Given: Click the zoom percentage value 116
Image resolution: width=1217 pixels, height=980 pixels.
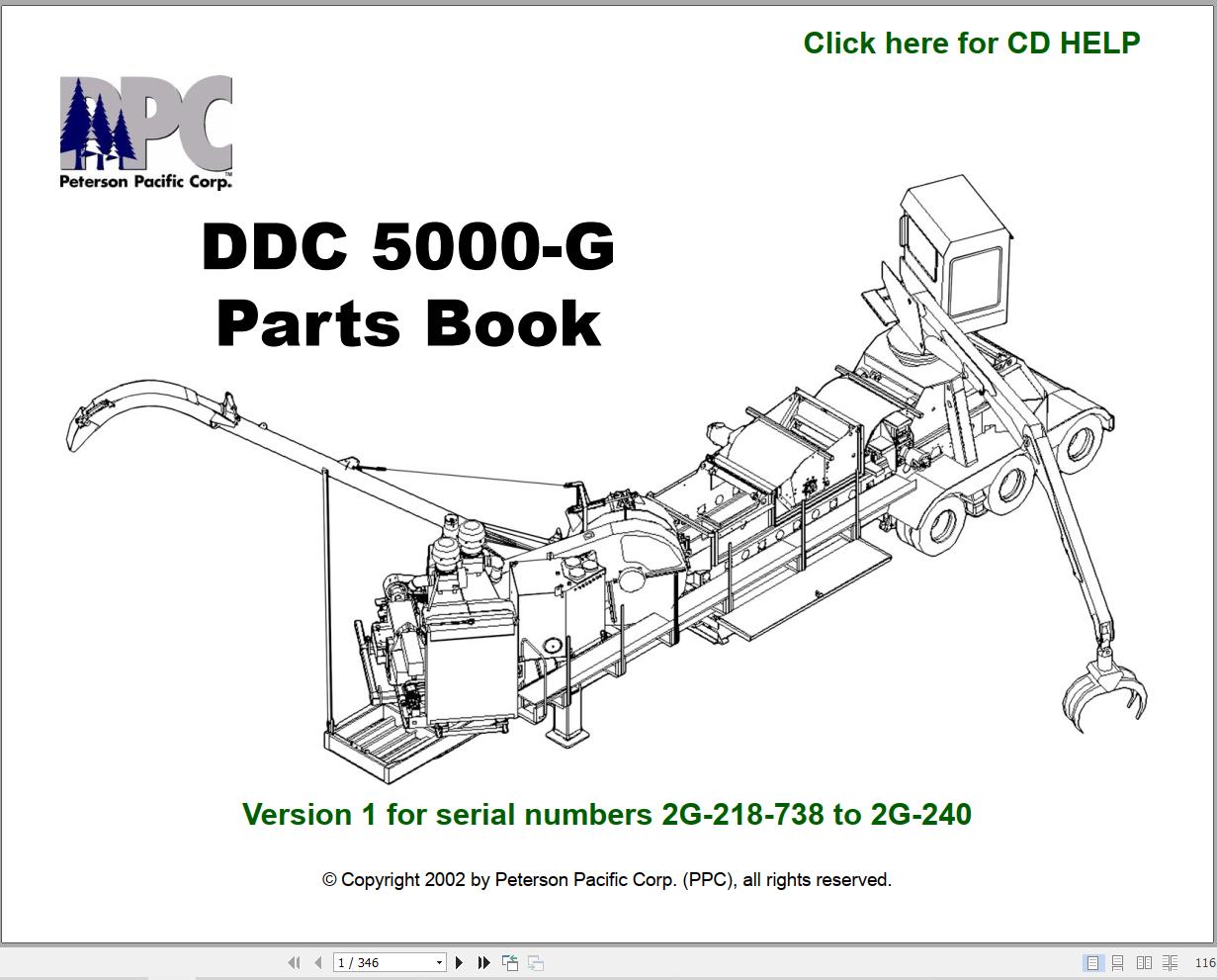Looking at the screenshot, I should [1205, 962].
